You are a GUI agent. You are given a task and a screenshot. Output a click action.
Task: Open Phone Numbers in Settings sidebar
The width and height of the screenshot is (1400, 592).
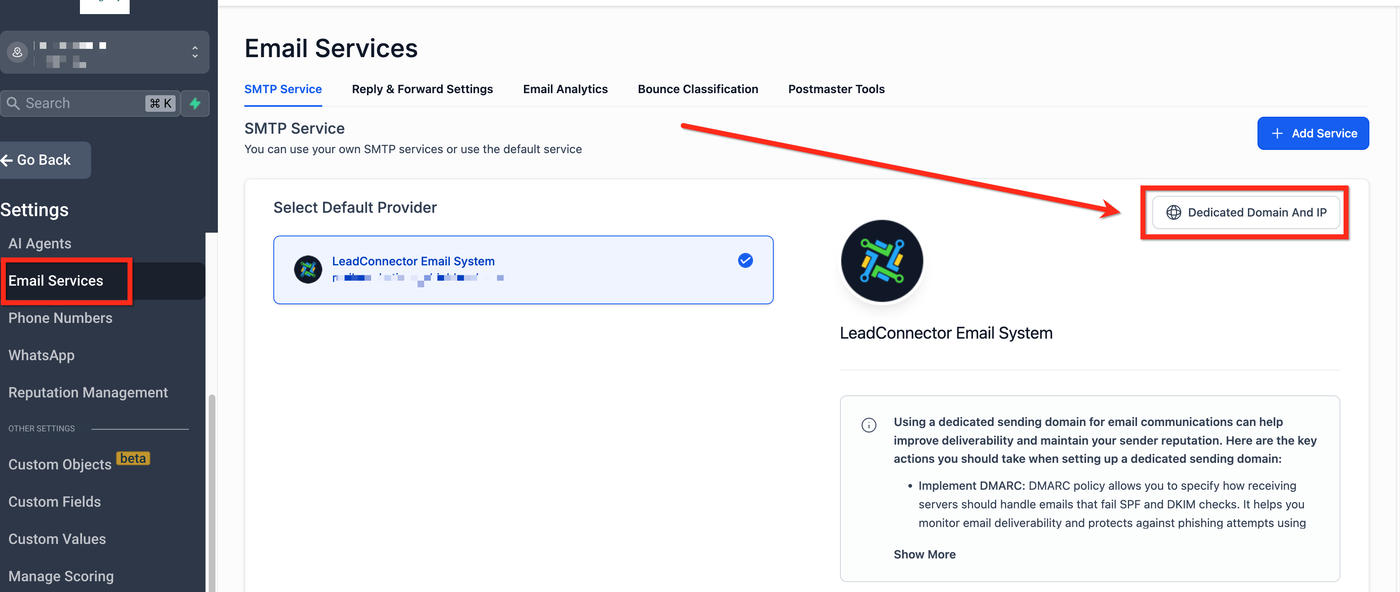pos(60,318)
